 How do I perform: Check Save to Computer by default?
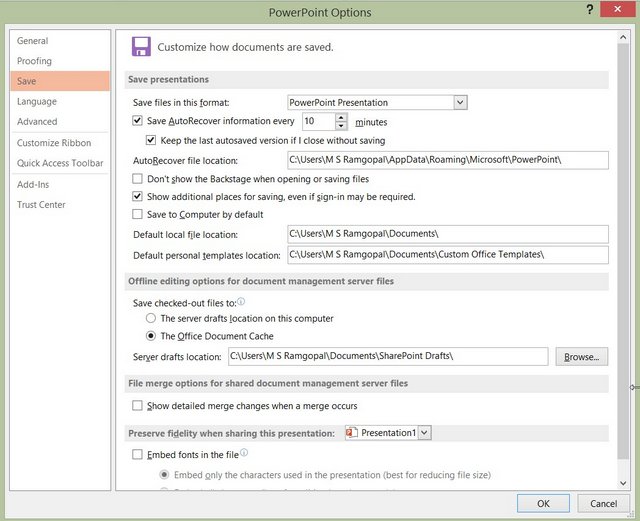(x=138, y=214)
